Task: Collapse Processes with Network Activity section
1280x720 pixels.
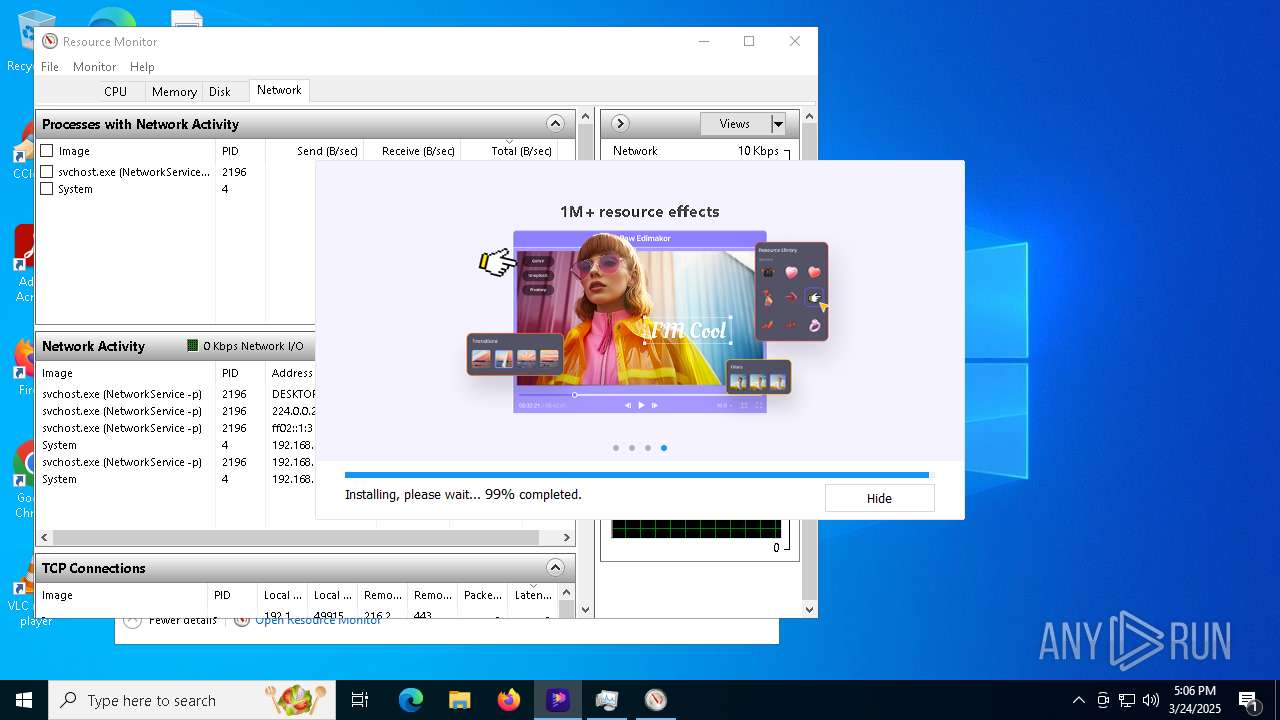Action: (x=555, y=124)
